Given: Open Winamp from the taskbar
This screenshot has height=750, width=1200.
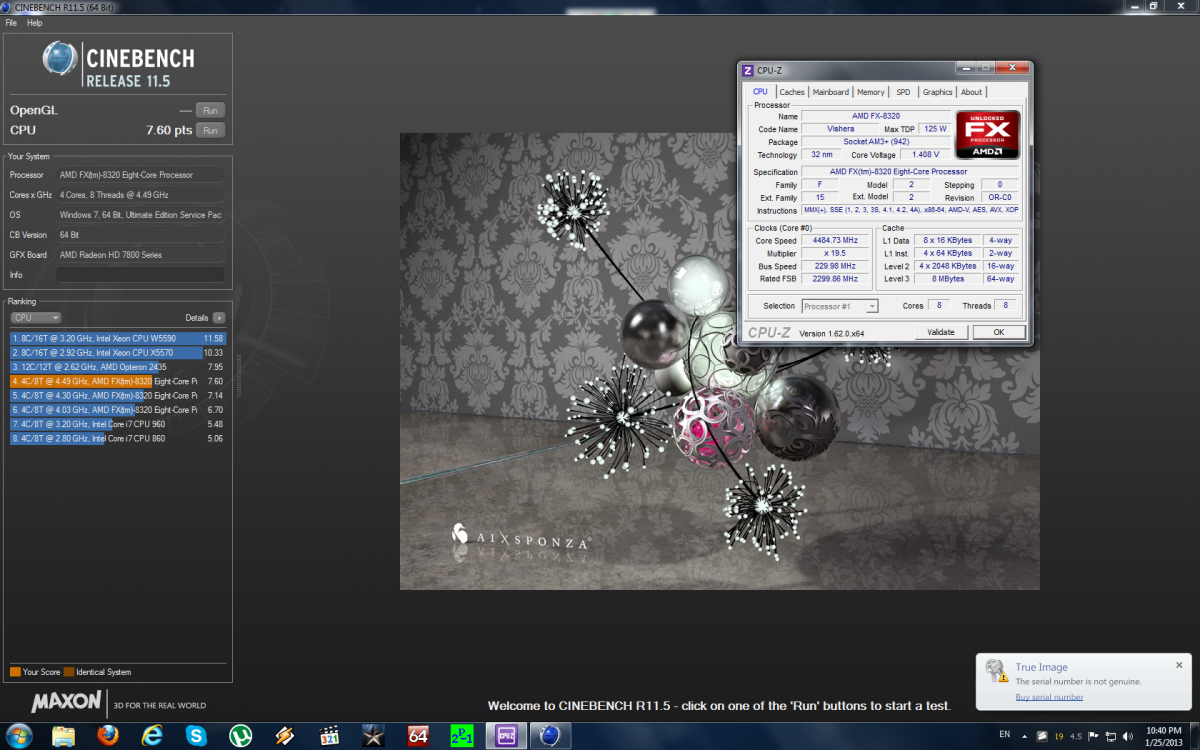Looking at the screenshot, I should point(285,735).
